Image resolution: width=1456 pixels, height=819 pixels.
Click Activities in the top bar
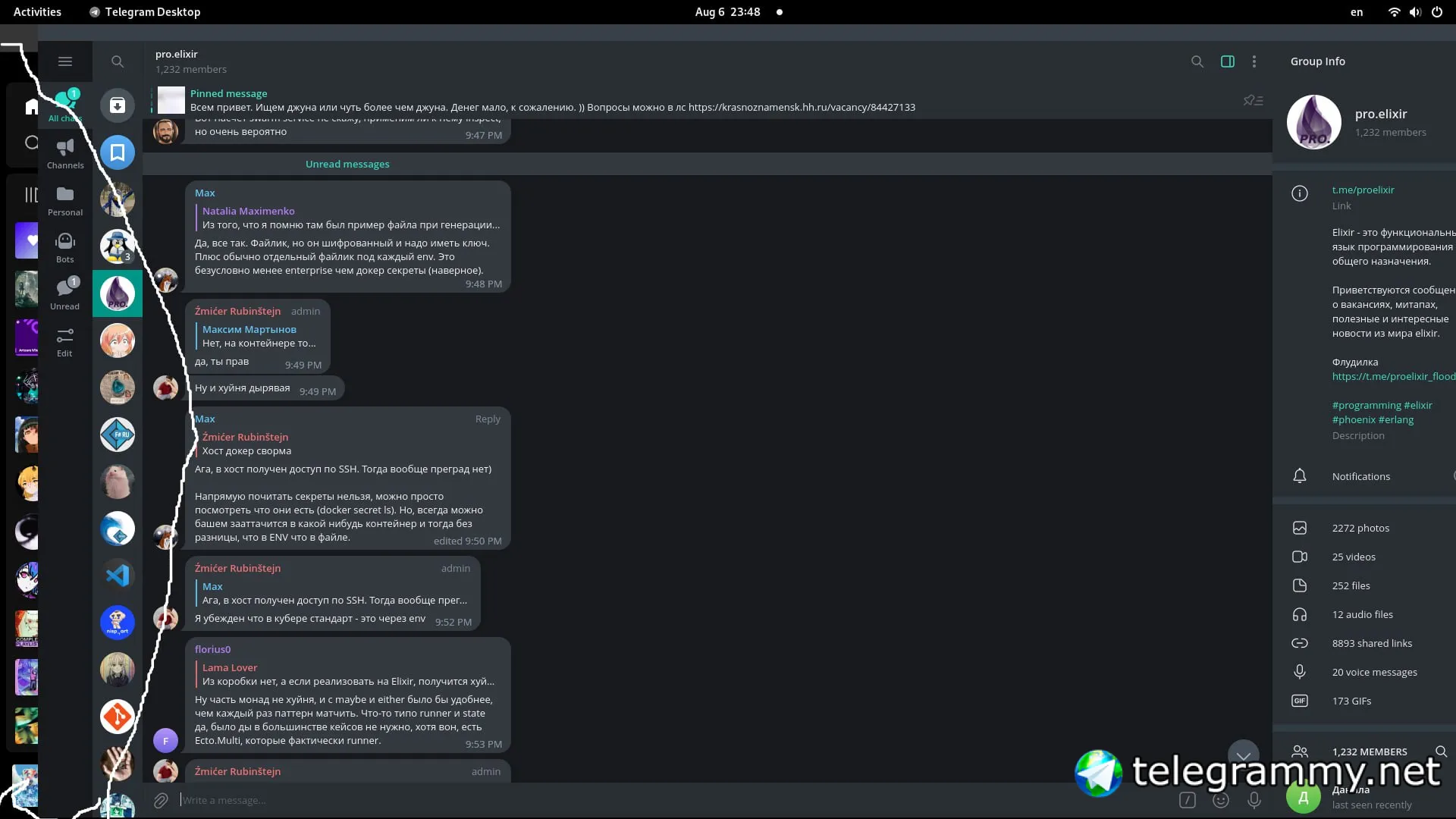(x=37, y=12)
